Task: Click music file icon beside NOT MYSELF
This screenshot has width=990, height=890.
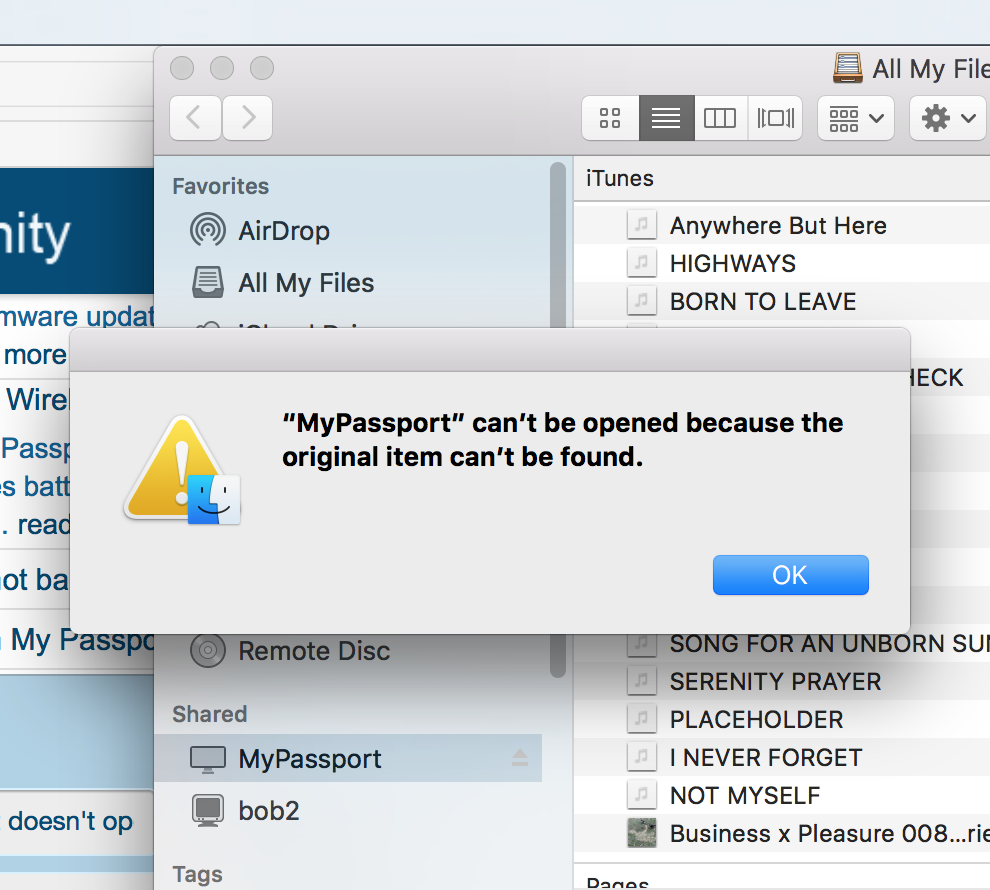Action: click(641, 794)
